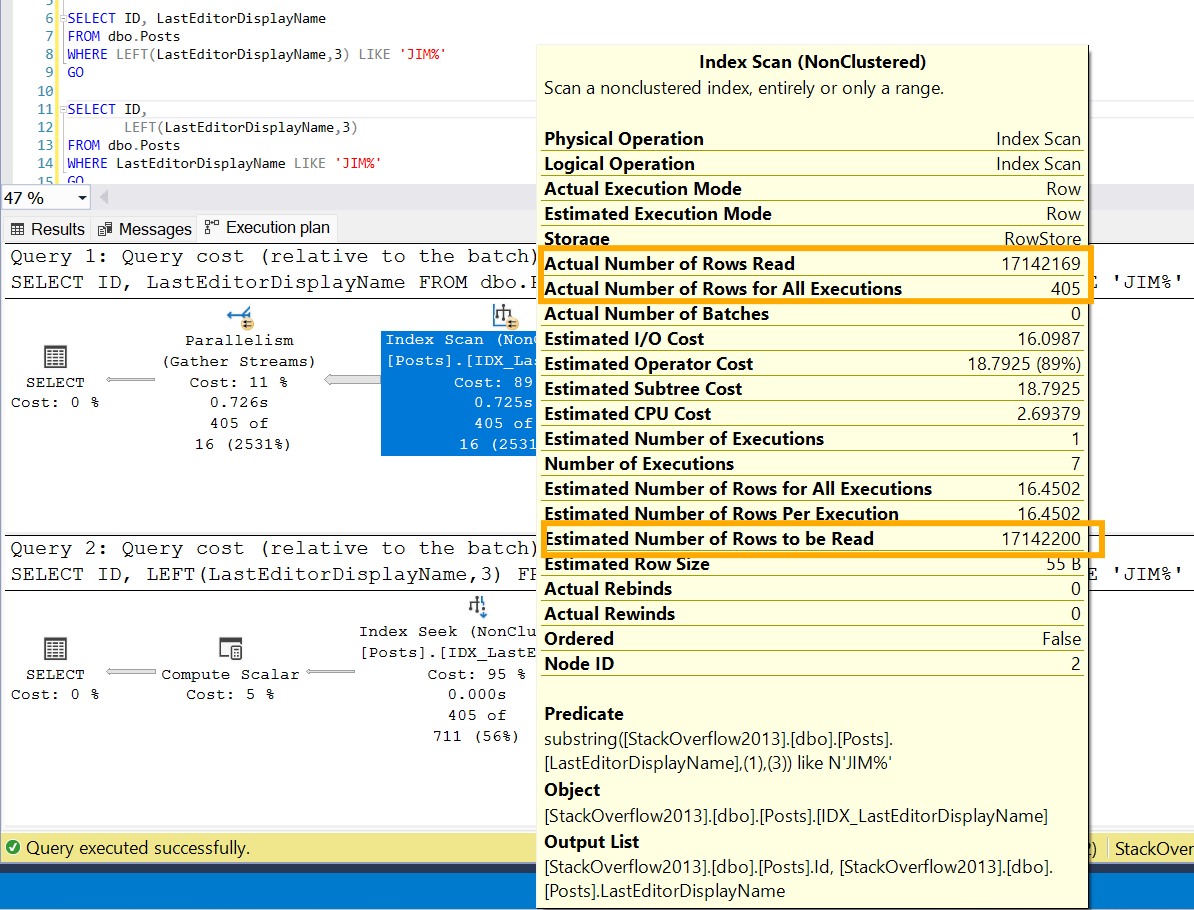Screen dimensions: 1194x910
Task: Switch to the Execution plan tab
Action: pyautogui.click(x=267, y=228)
